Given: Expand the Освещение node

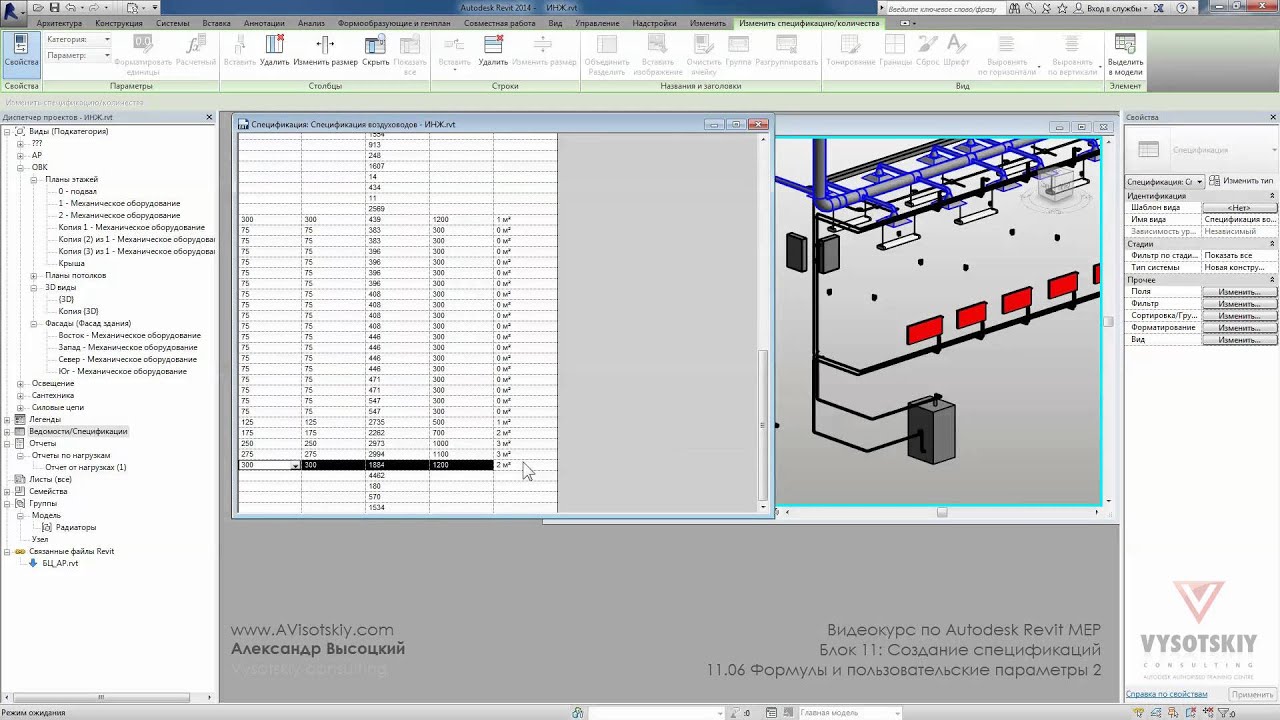Looking at the screenshot, I should pos(21,384).
